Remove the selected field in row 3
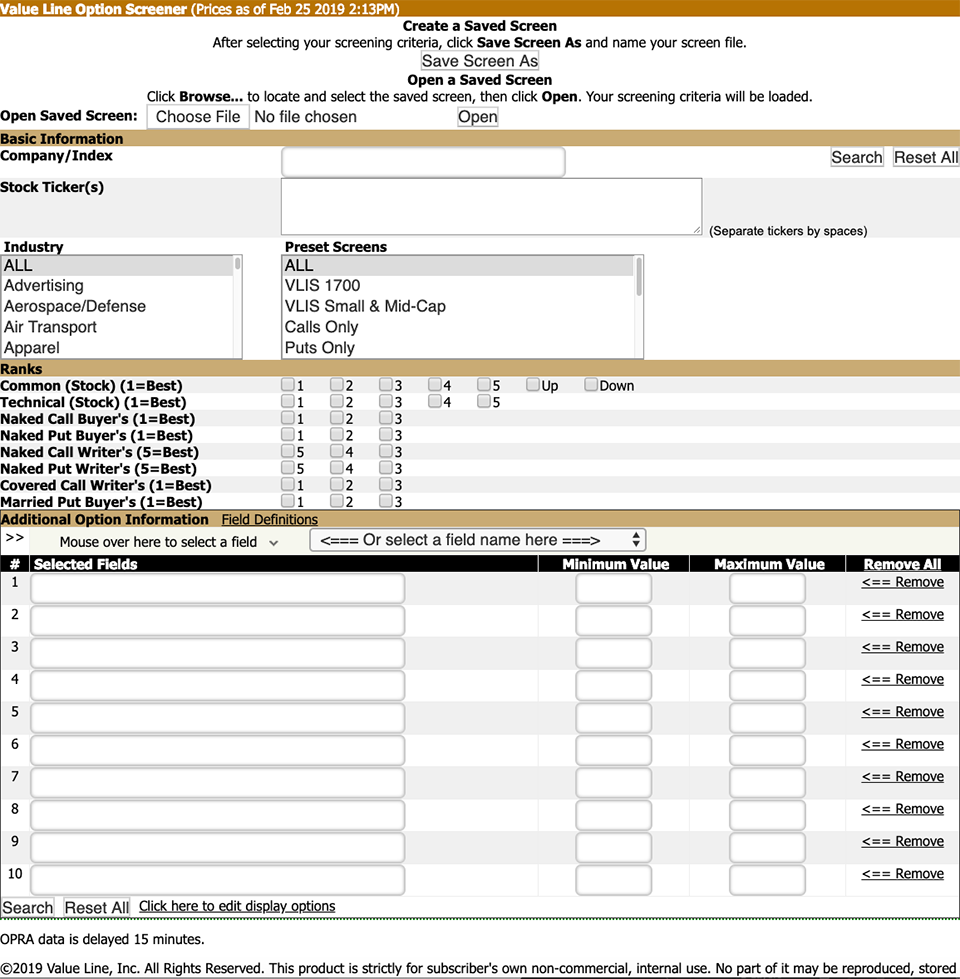Viewport: 960px width, 979px height. 902,647
